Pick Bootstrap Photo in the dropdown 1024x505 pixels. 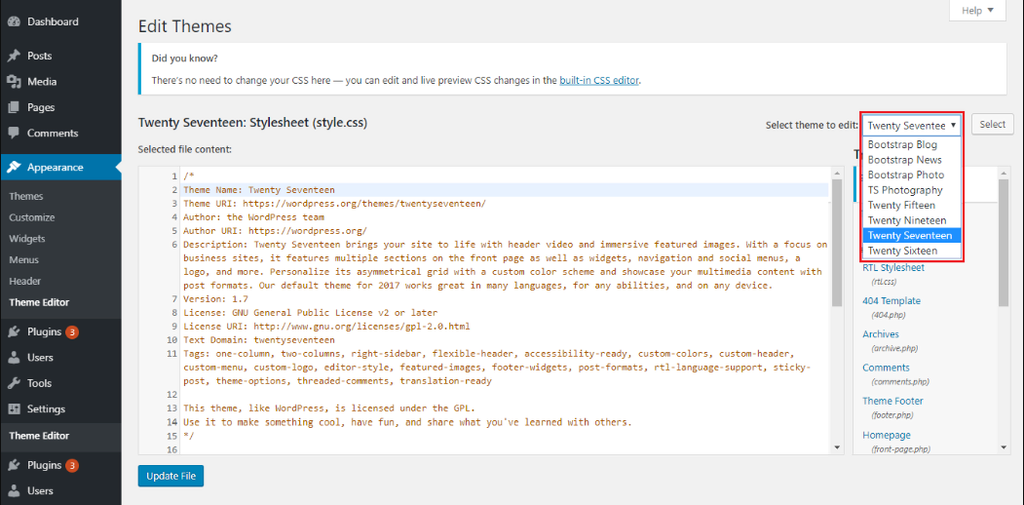(912, 175)
